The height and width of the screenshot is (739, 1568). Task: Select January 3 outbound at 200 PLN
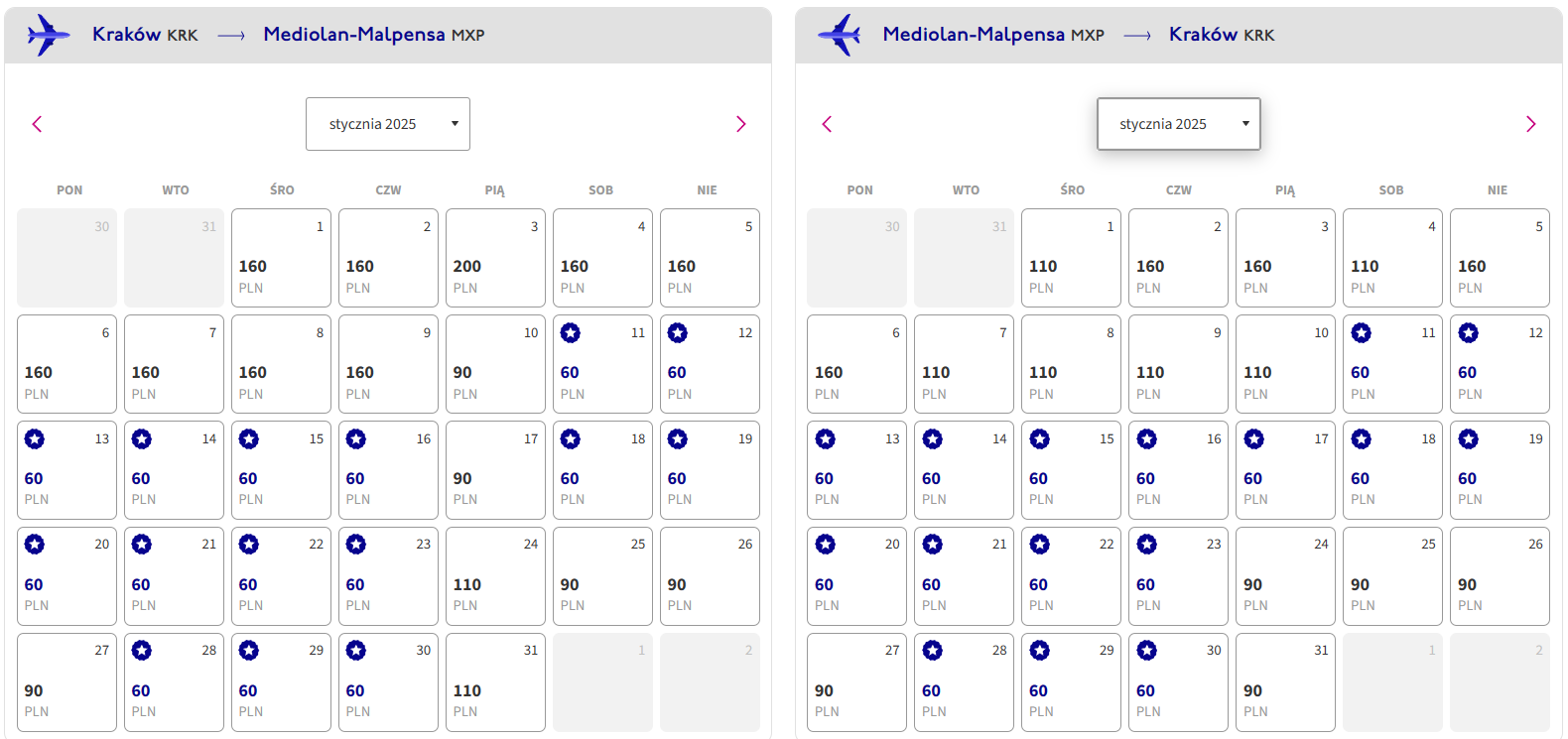click(495, 258)
